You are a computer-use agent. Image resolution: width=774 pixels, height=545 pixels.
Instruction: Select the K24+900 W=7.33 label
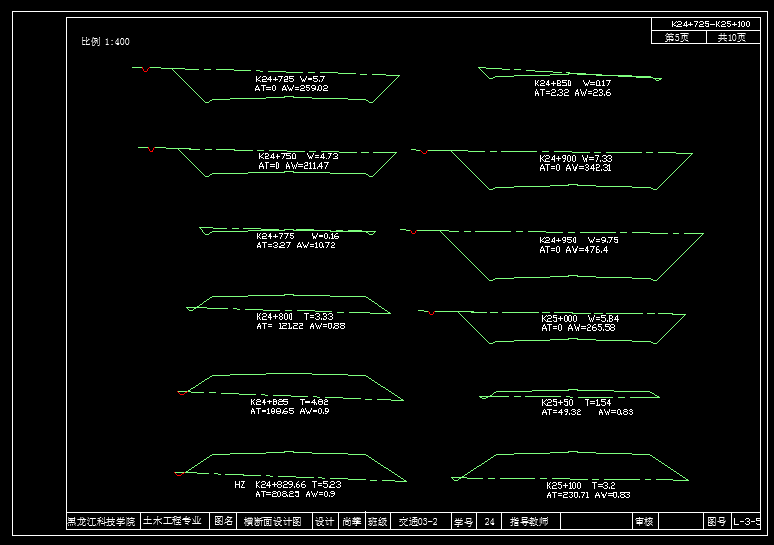[x=576, y=158]
